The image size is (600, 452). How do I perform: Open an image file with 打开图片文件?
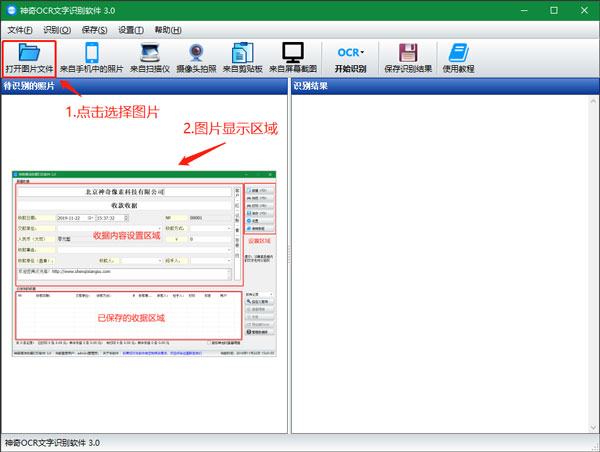29,59
